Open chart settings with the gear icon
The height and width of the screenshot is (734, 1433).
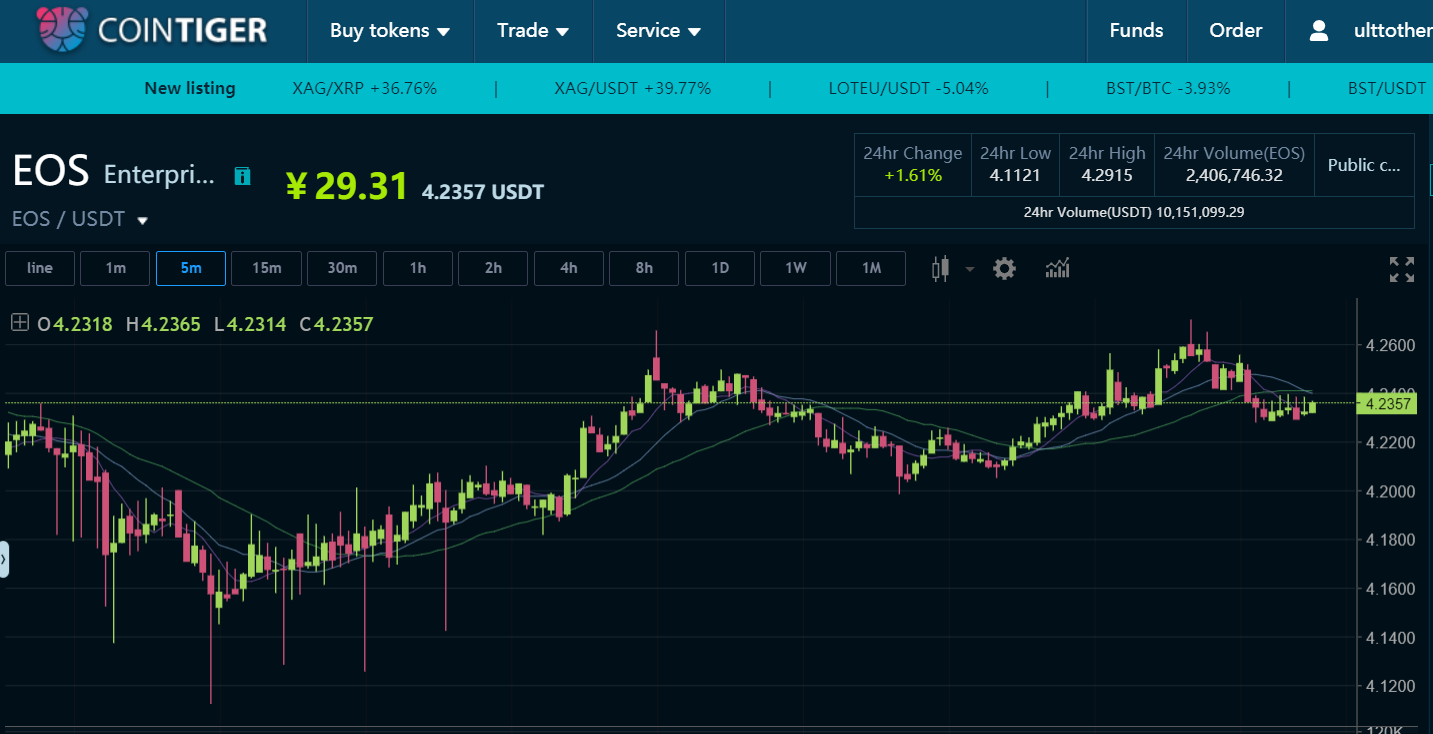click(x=1004, y=268)
